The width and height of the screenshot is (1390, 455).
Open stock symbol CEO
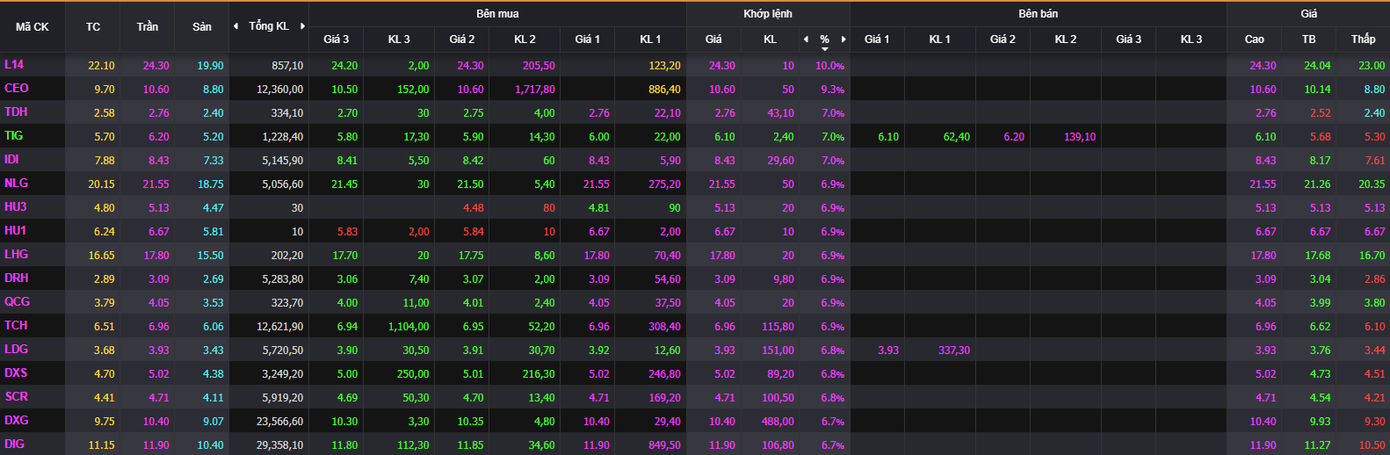17,89
